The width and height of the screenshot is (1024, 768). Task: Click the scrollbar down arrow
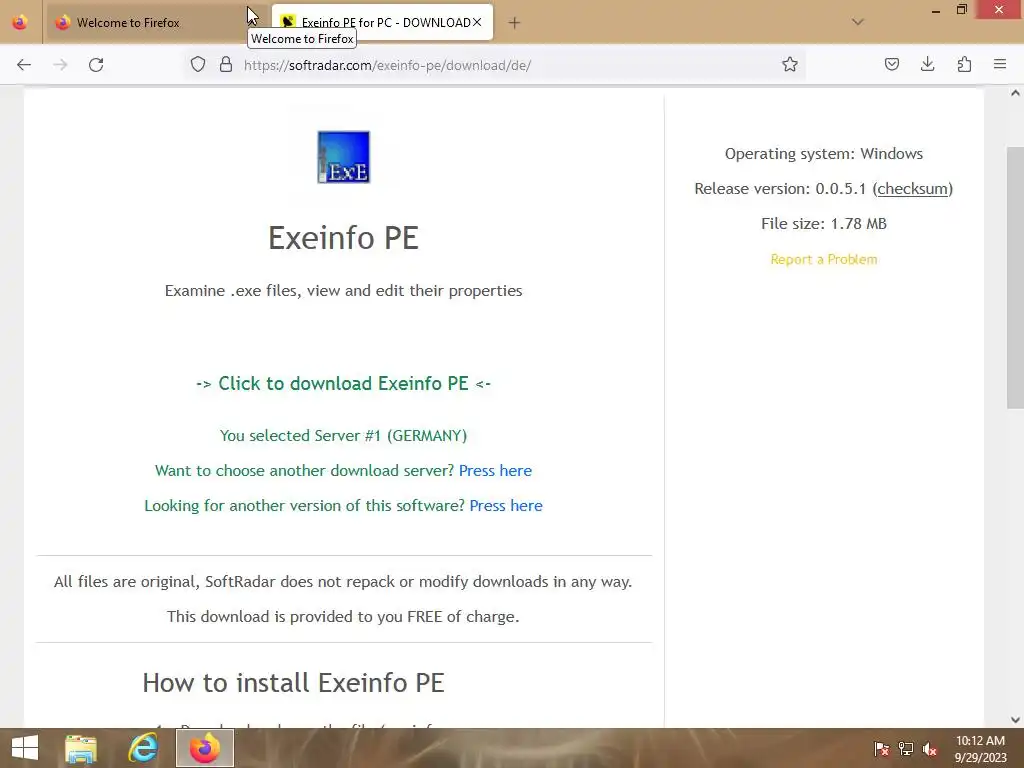tap(1015, 720)
